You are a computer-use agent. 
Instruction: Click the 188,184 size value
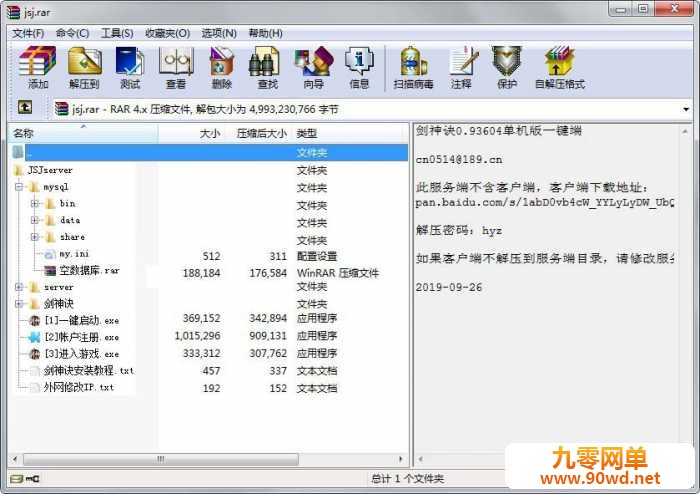pyautogui.click(x=201, y=273)
